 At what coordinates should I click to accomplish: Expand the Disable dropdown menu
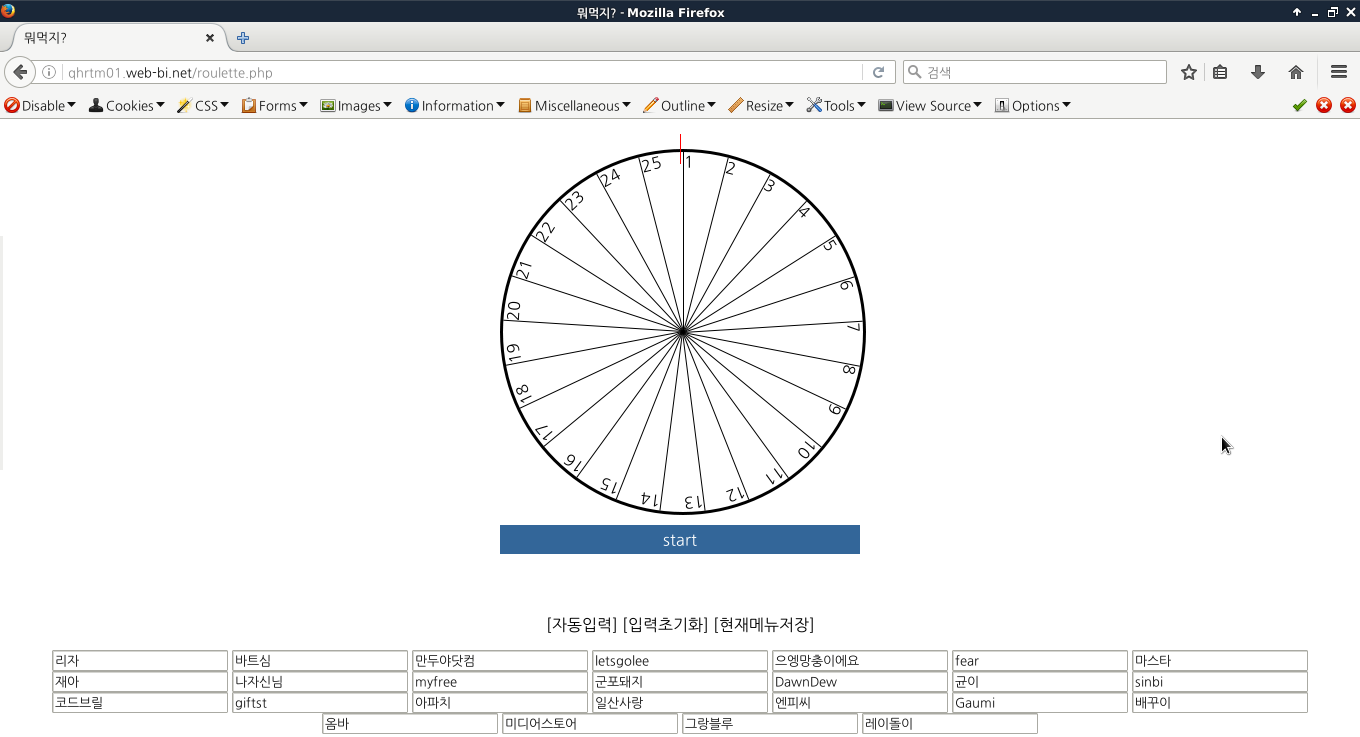click(x=41, y=105)
